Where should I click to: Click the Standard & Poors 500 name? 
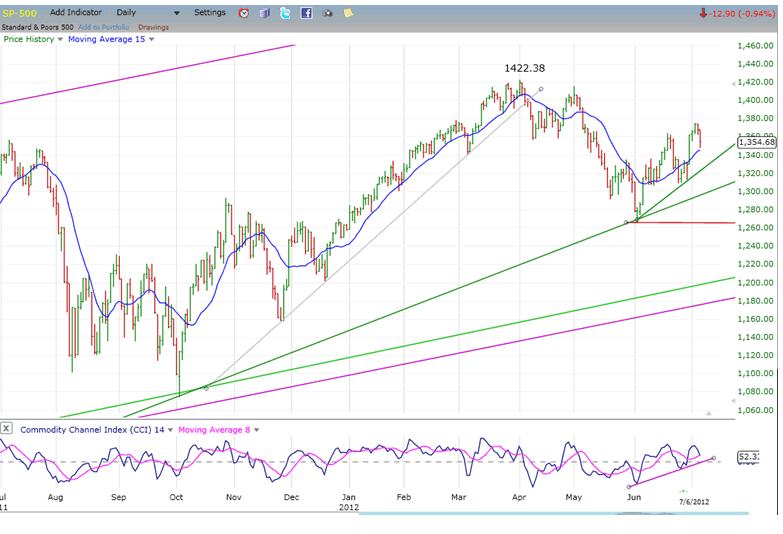(37, 27)
